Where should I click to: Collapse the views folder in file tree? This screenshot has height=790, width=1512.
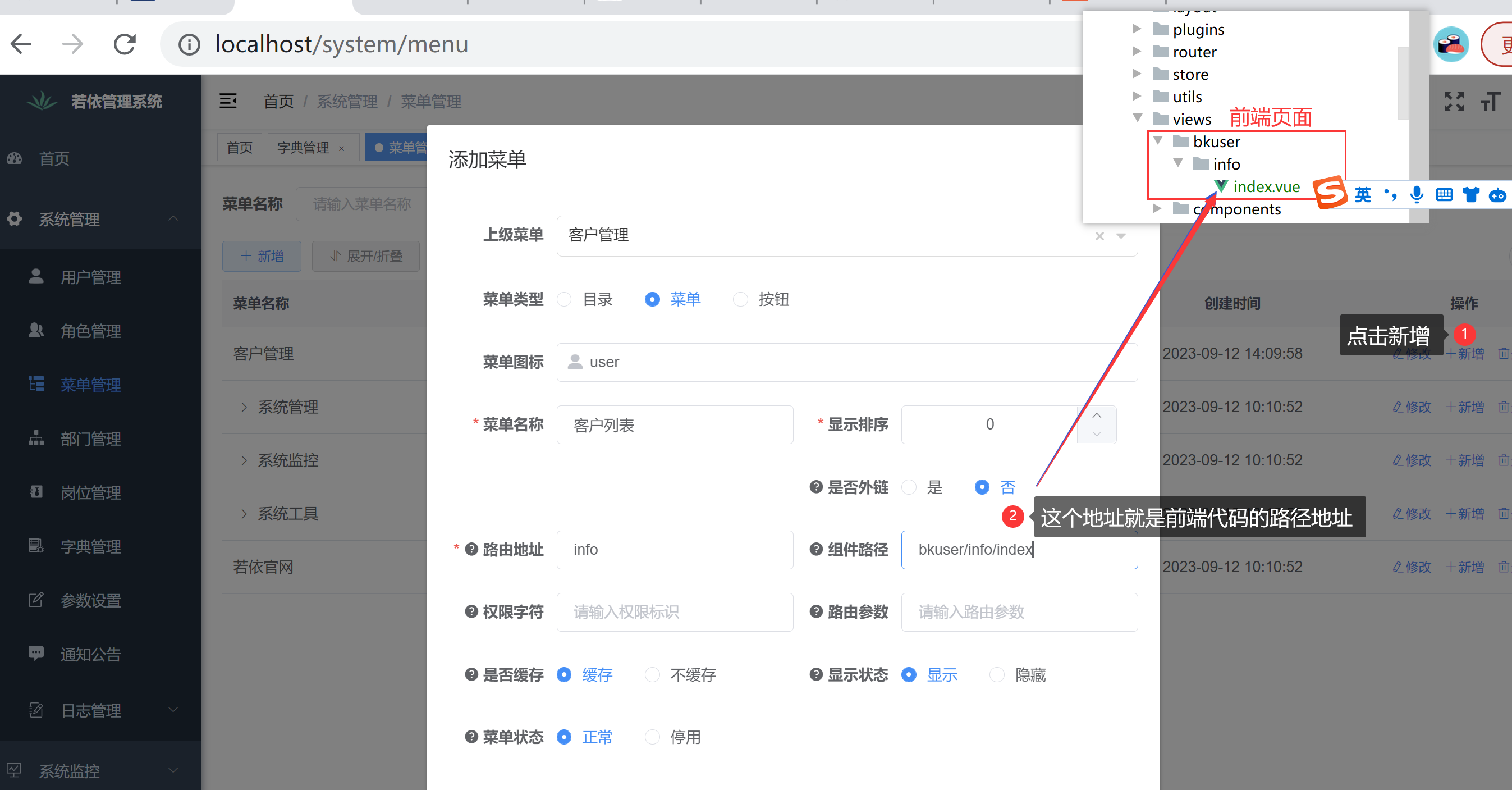pos(1137,118)
